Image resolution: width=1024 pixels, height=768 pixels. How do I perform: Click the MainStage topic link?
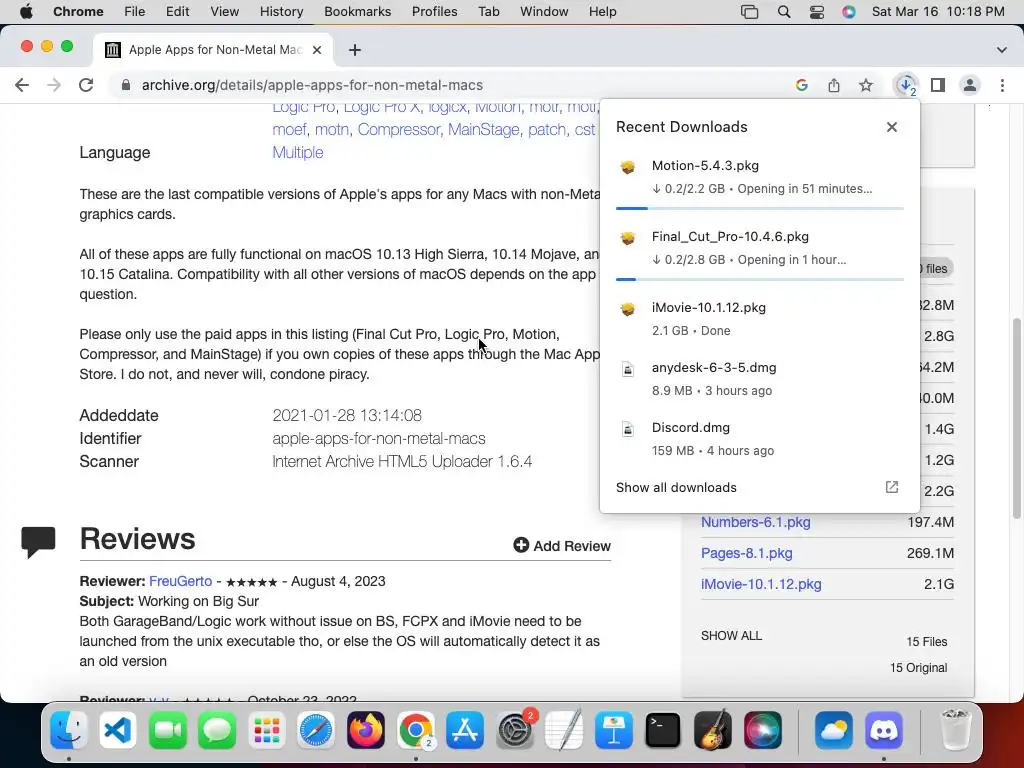(483, 129)
